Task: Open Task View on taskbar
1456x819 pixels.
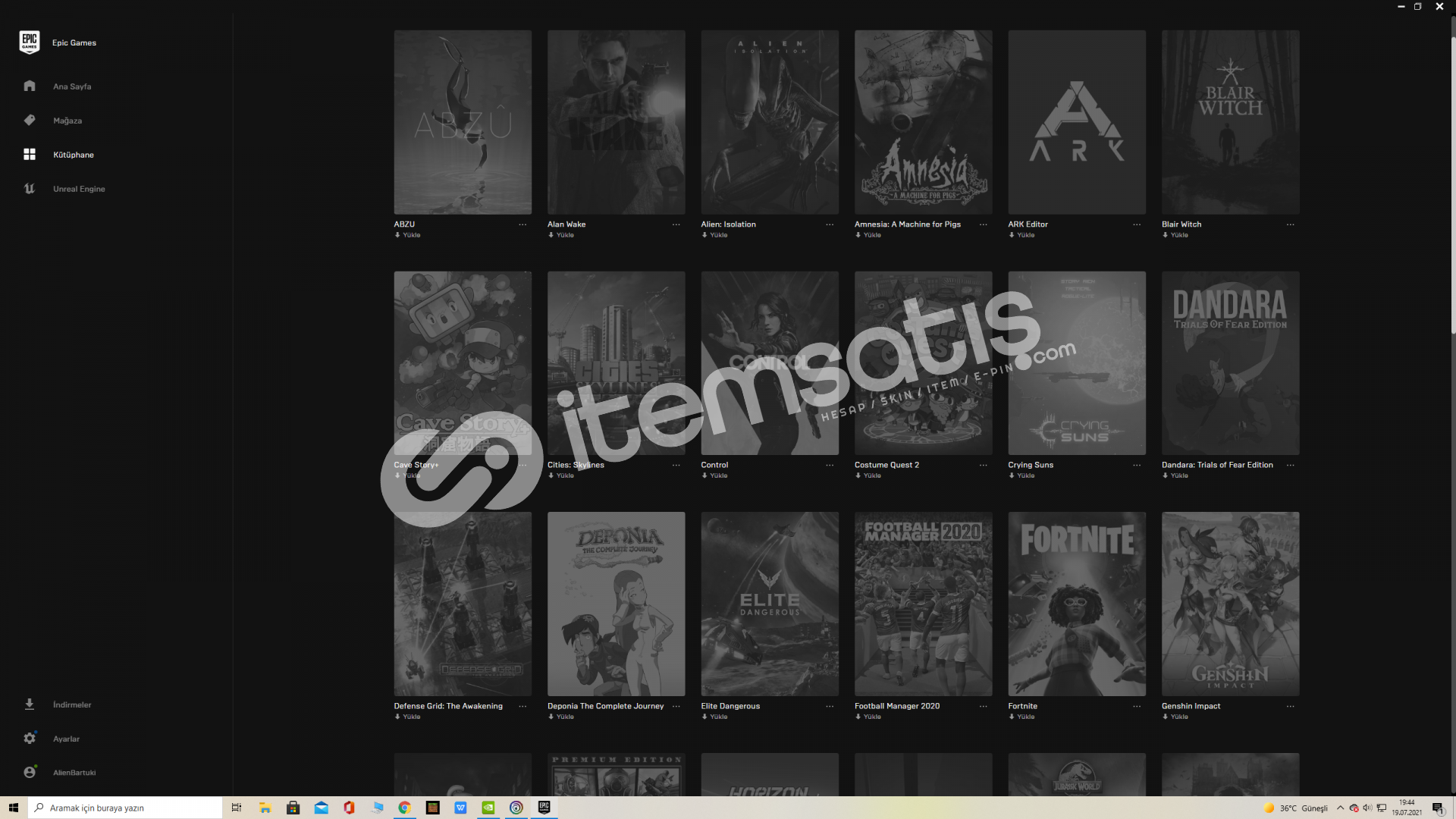Action: (237, 808)
